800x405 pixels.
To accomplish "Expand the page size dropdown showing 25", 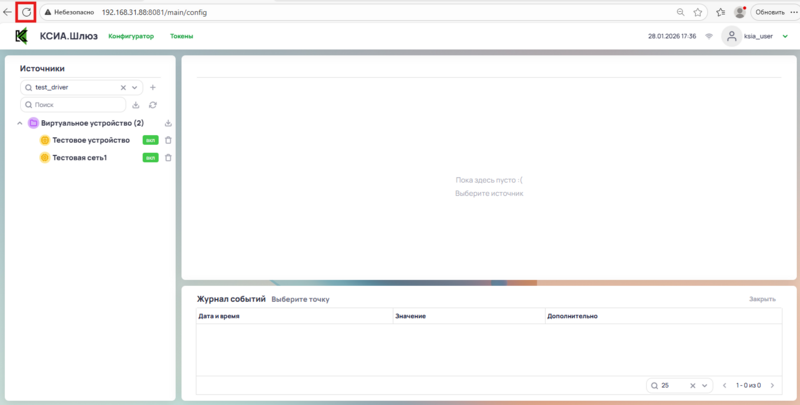I will 704,385.
